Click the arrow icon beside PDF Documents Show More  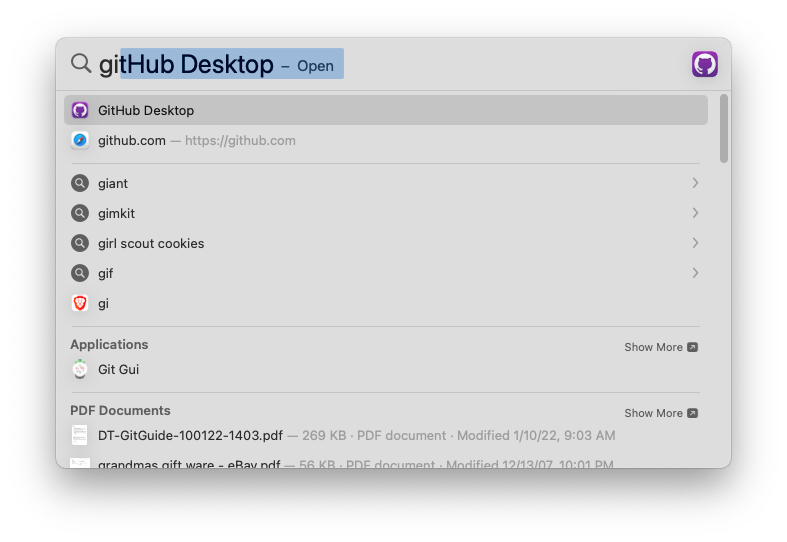pyautogui.click(x=693, y=413)
